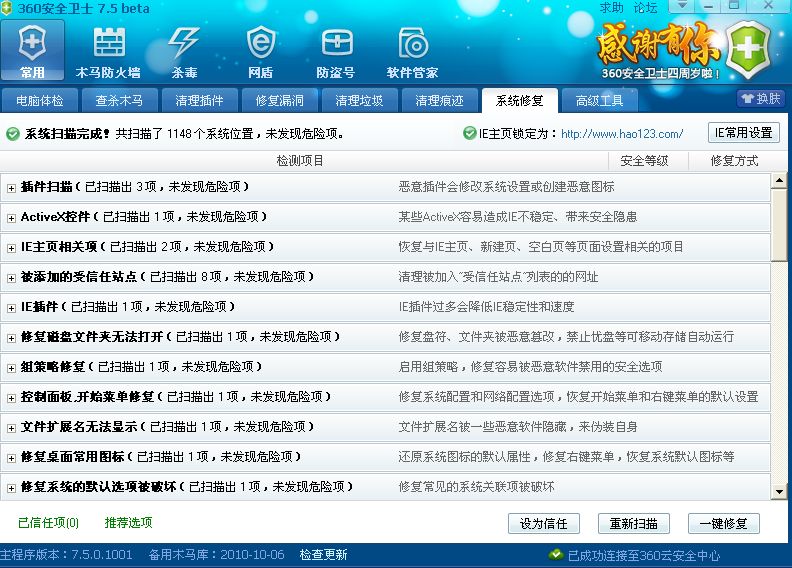Click the green check beside 系统扫描完成
792x568 pixels.
[13, 134]
